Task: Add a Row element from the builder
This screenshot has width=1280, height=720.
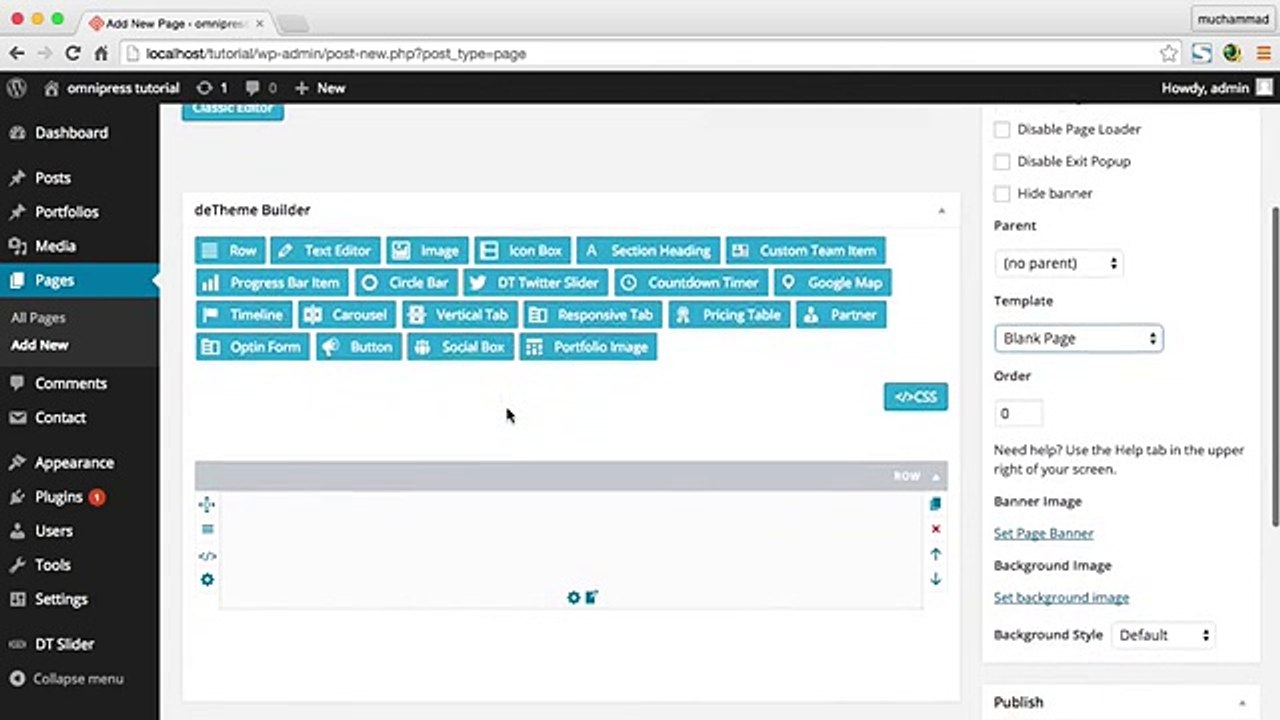Action: pyautogui.click(x=230, y=251)
